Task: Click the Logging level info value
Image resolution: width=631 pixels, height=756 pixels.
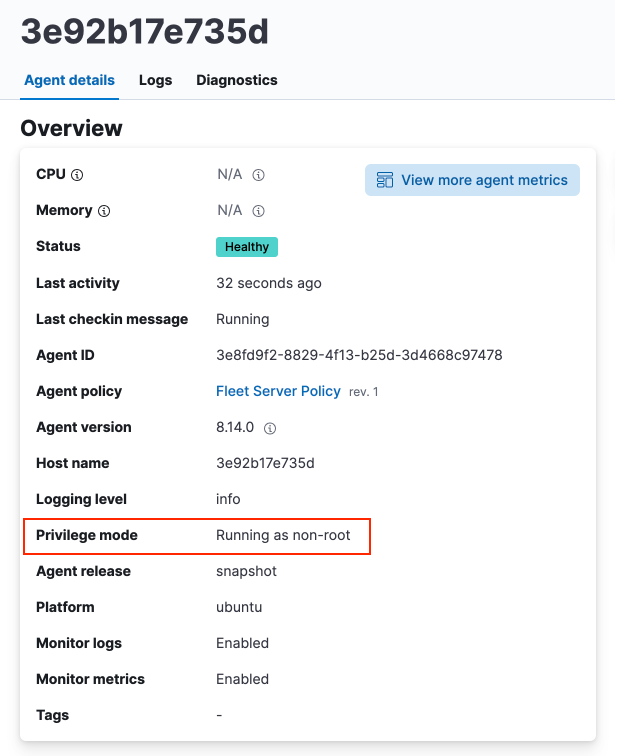Action: pyautogui.click(x=228, y=499)
